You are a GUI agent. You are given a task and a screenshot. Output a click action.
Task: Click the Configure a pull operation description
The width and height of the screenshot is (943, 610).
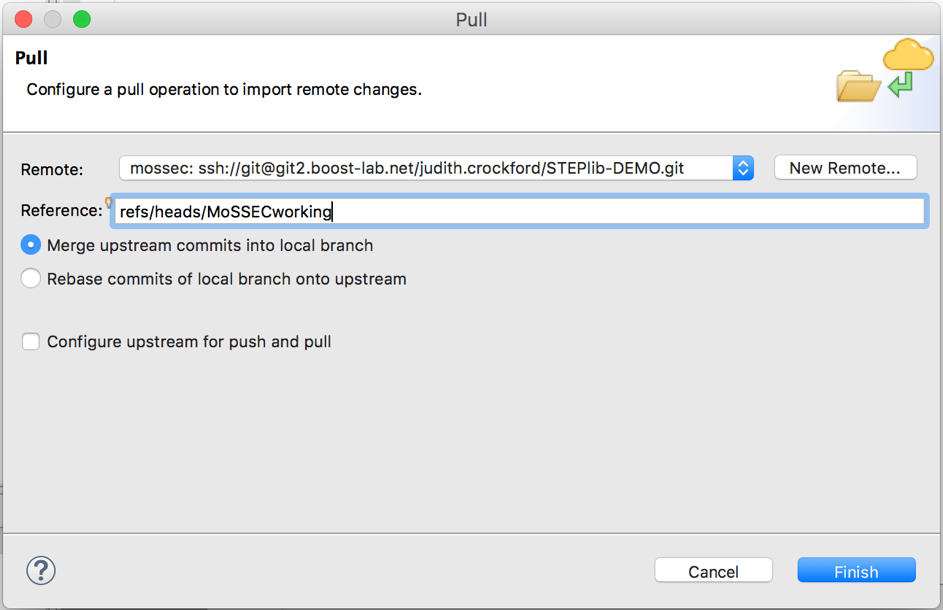pyautogui.click(x=224, y=90)
